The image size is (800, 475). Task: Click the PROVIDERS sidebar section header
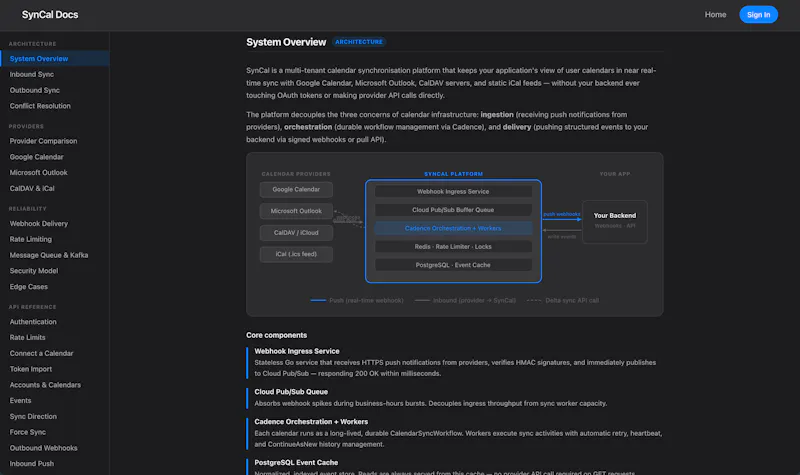26,127
